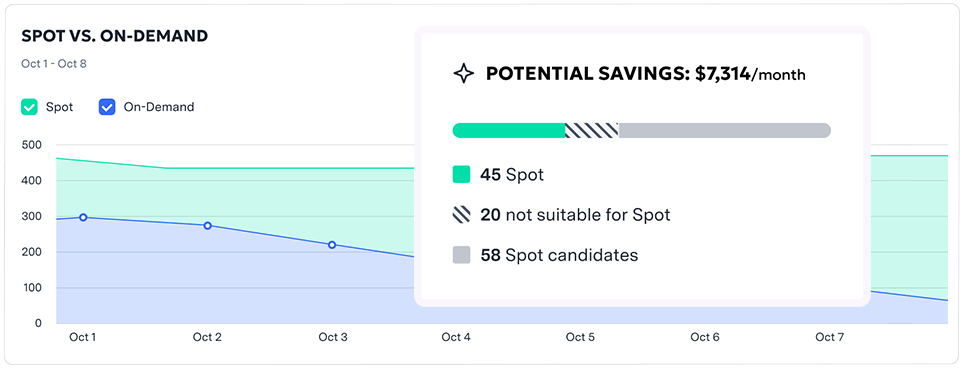The width and height of the screenshot is (965, 370).
Task: Click the green segment of savings bar
Action: 509,131
